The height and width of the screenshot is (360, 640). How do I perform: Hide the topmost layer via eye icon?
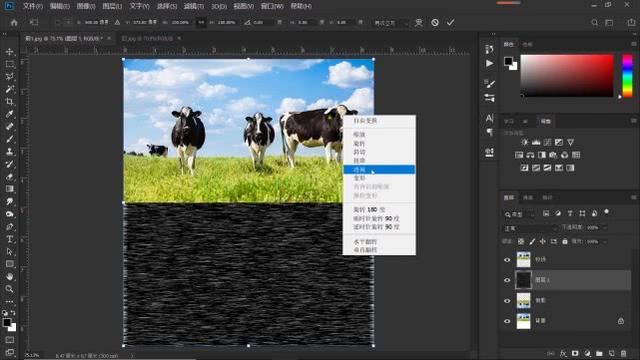[x=507, y=260]
